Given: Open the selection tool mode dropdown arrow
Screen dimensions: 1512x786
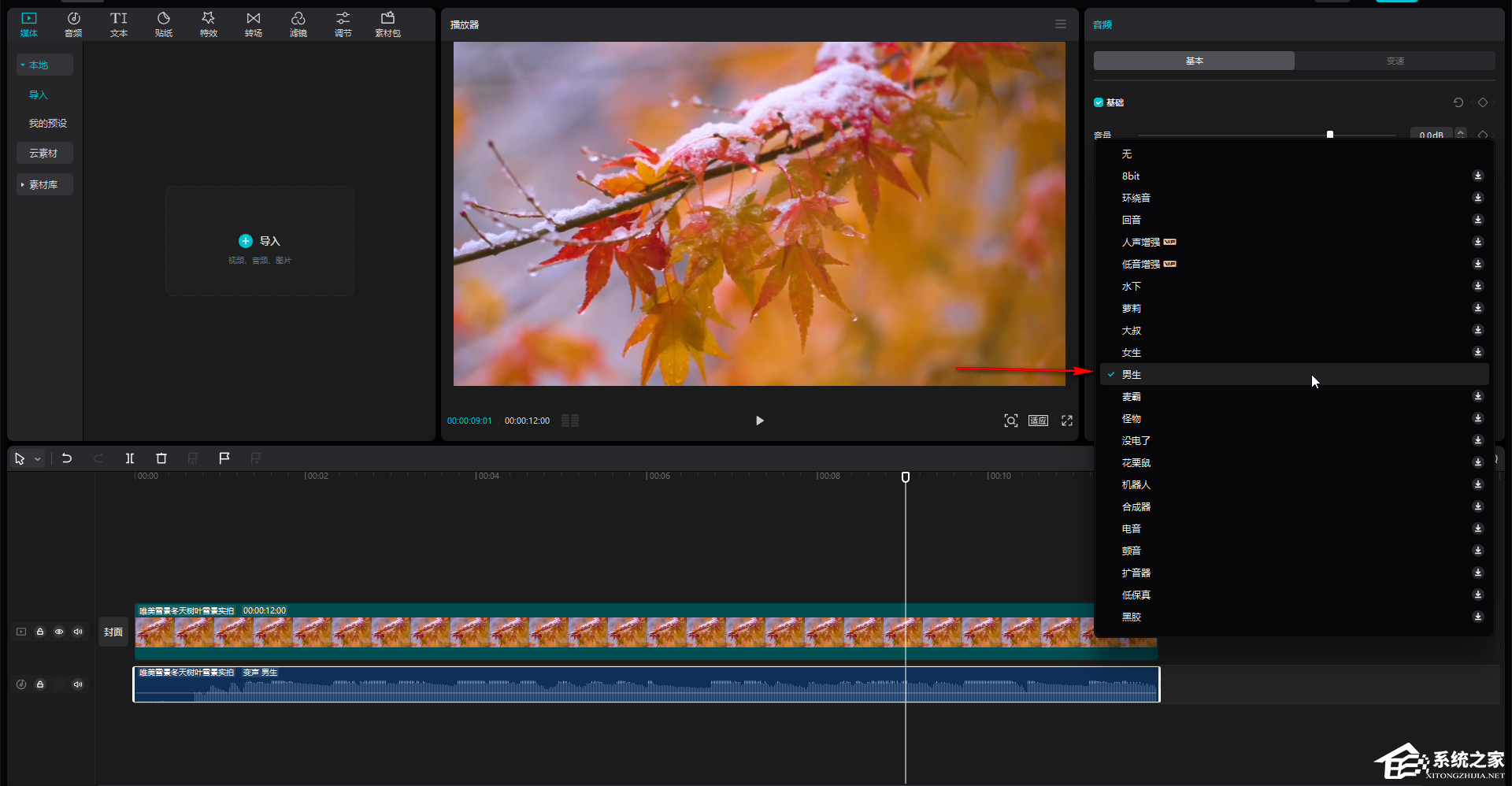Looking at the screenshot, I should click(x=38, y=459).
